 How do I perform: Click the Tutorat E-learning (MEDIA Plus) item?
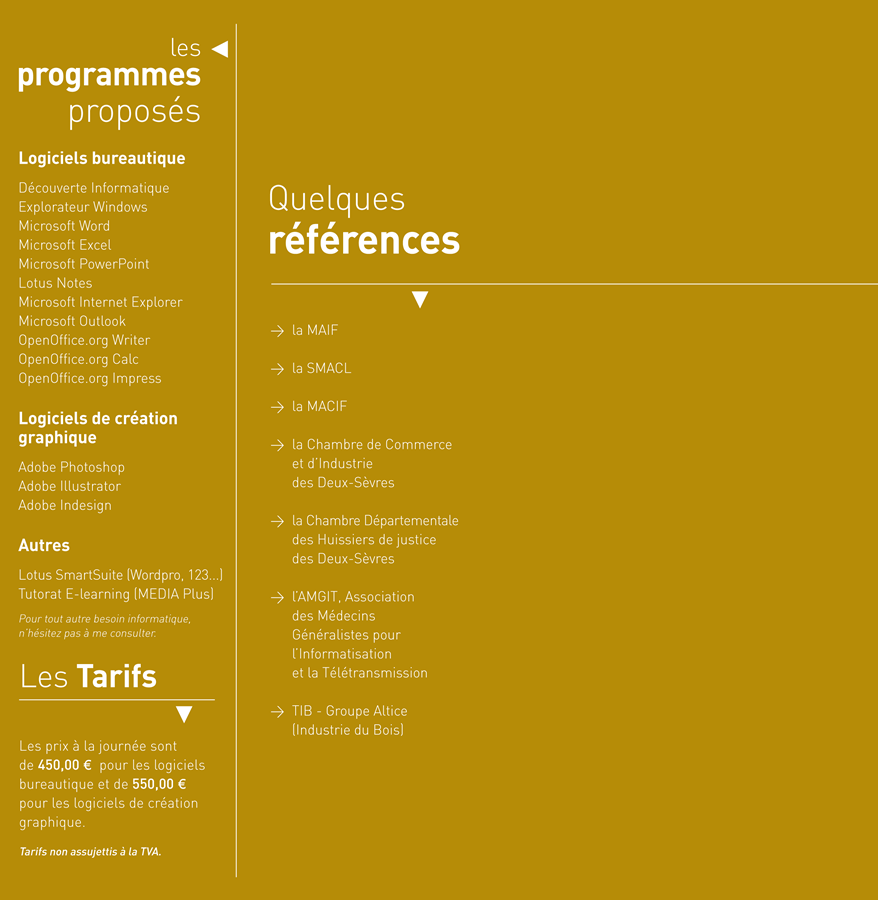[116, 594]
